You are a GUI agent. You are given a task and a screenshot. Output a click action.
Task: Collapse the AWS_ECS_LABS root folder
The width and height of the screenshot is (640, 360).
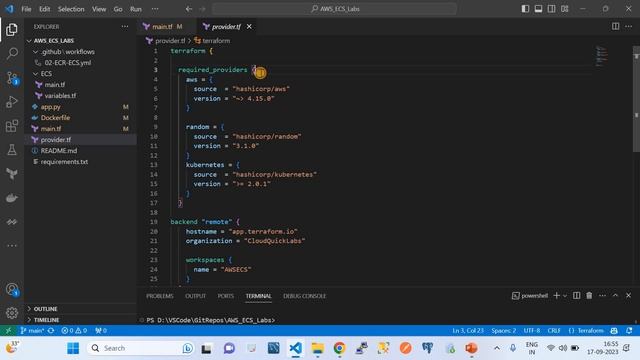click(x=80, y=41)
